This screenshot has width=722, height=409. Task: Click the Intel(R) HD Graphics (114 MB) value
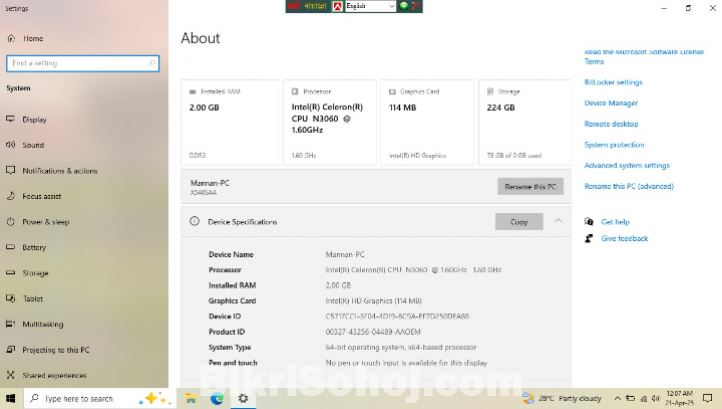[x=373, y=301]
